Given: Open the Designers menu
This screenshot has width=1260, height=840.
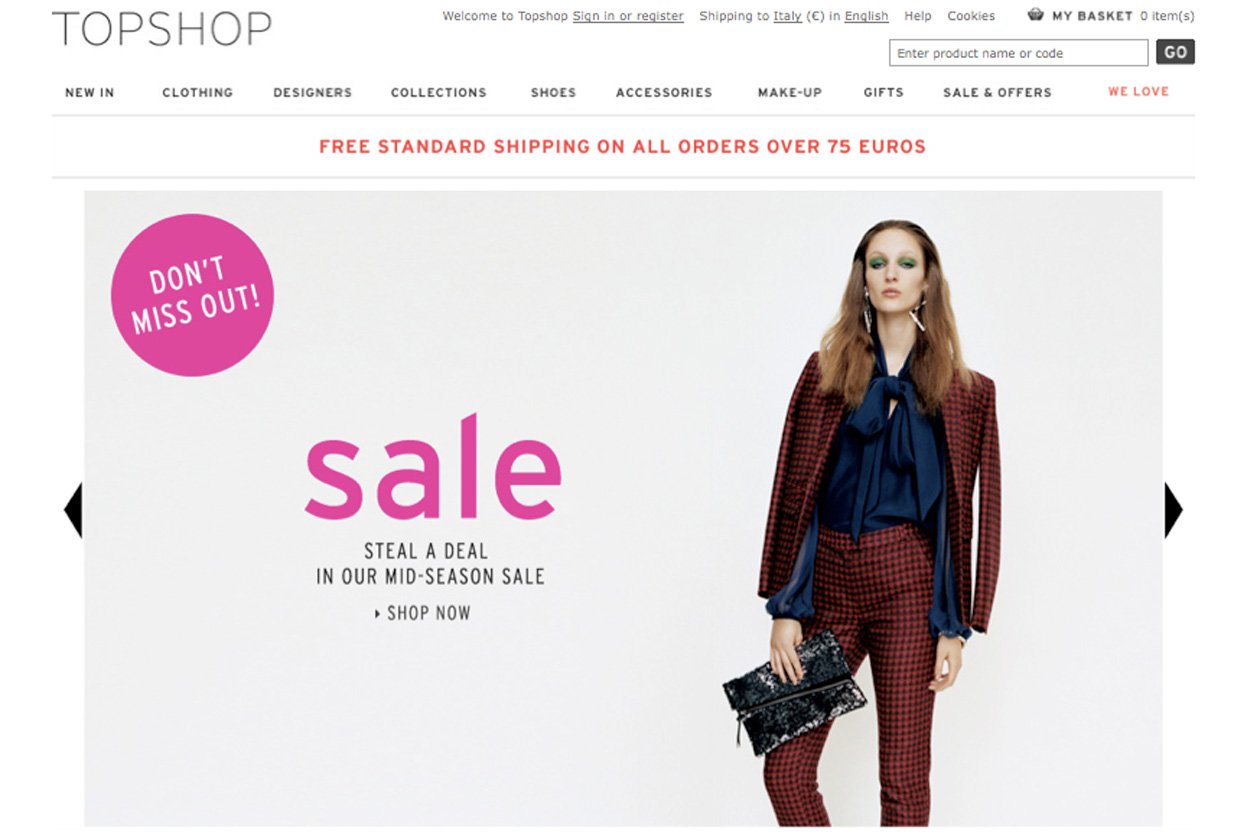Looking at the screenshot, I should pyautogui.click(x=313, y=92).
